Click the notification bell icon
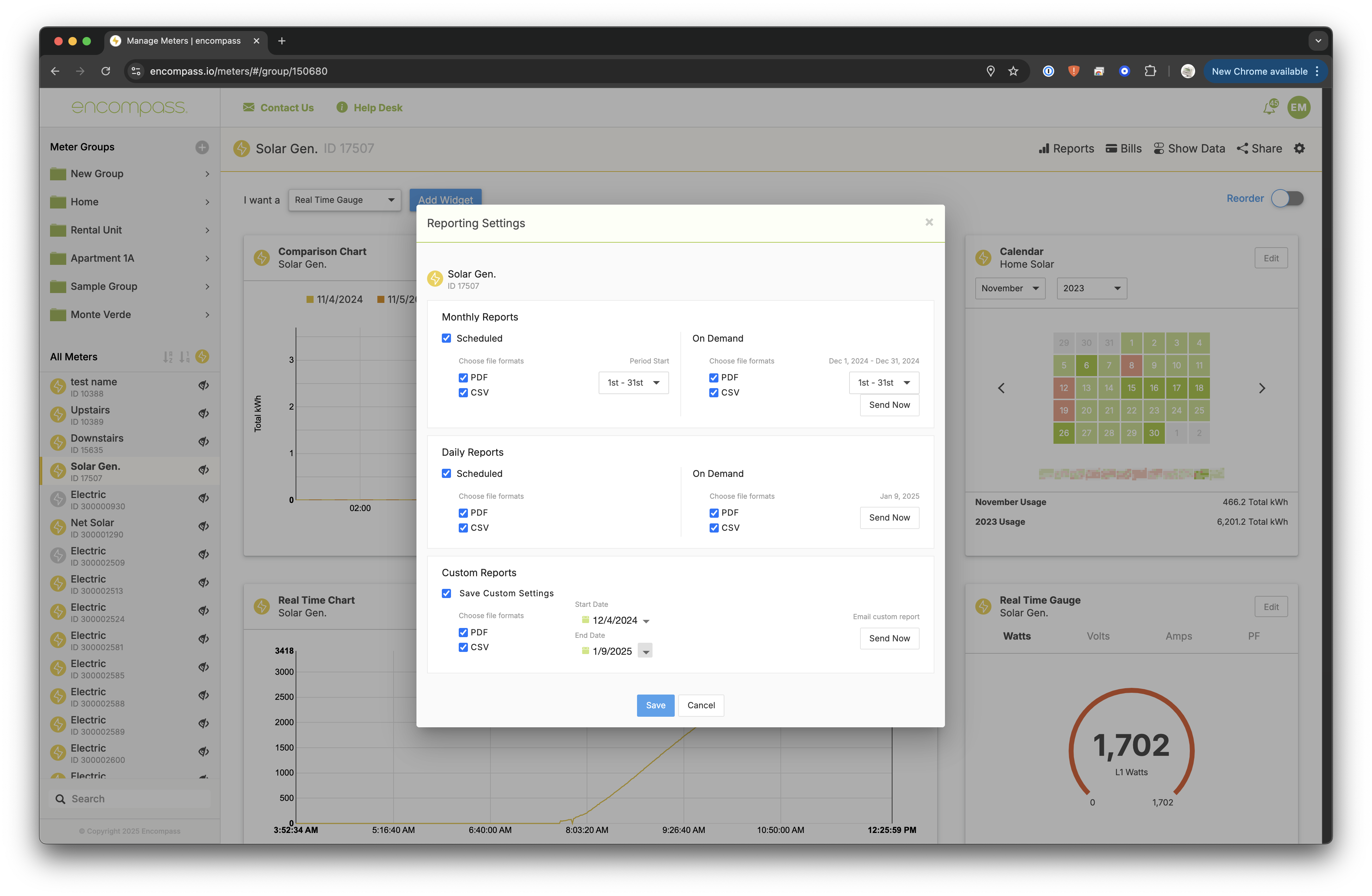The image size is (1372, 896). pos(1269,108)
